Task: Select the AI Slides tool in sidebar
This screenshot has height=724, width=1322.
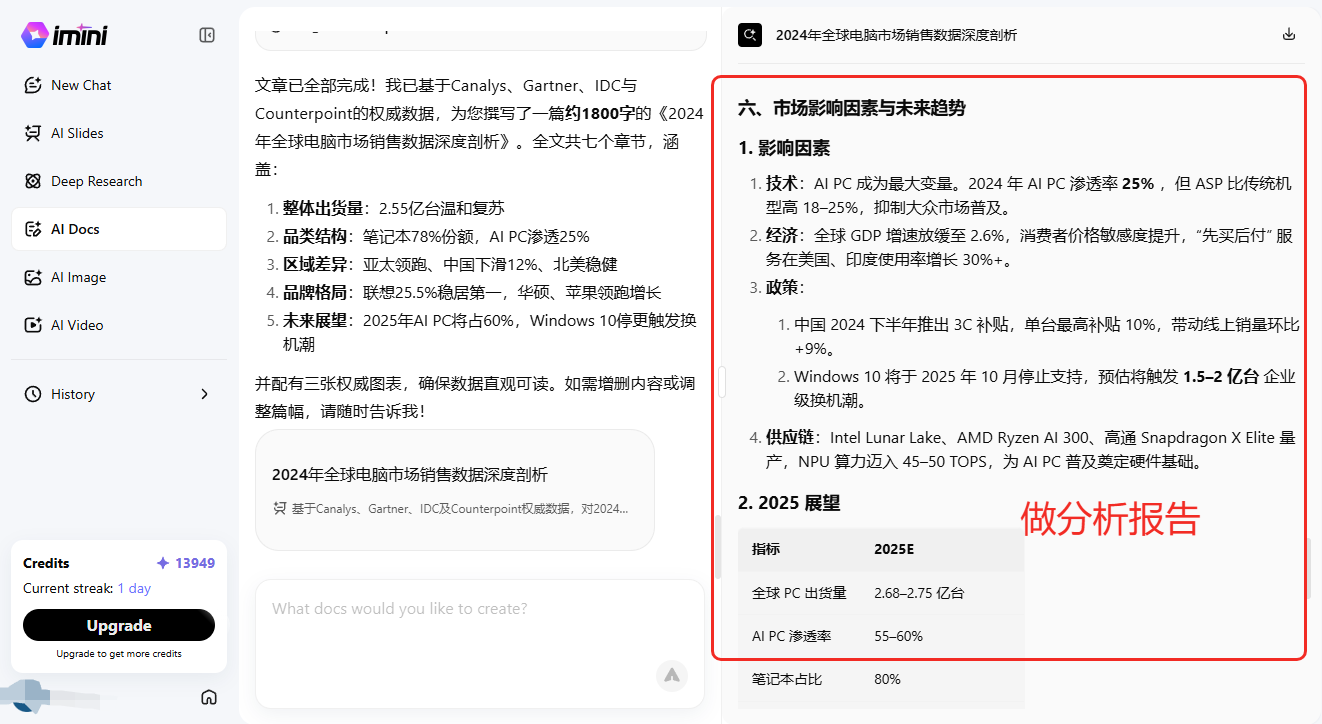Action: 80,133
